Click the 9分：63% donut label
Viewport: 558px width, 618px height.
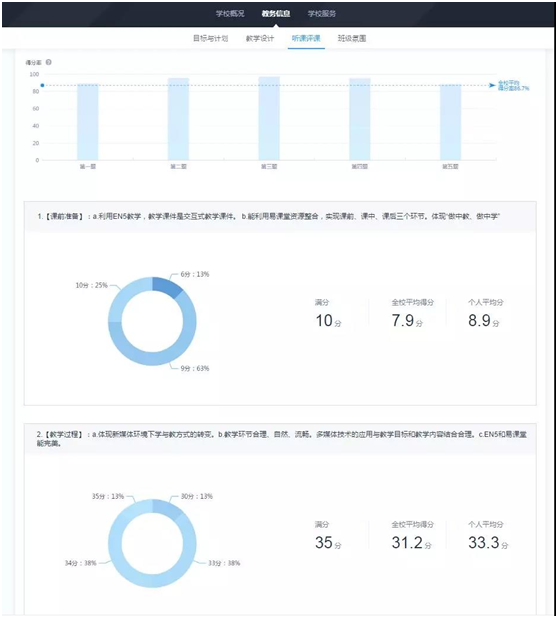click(195, 369)
